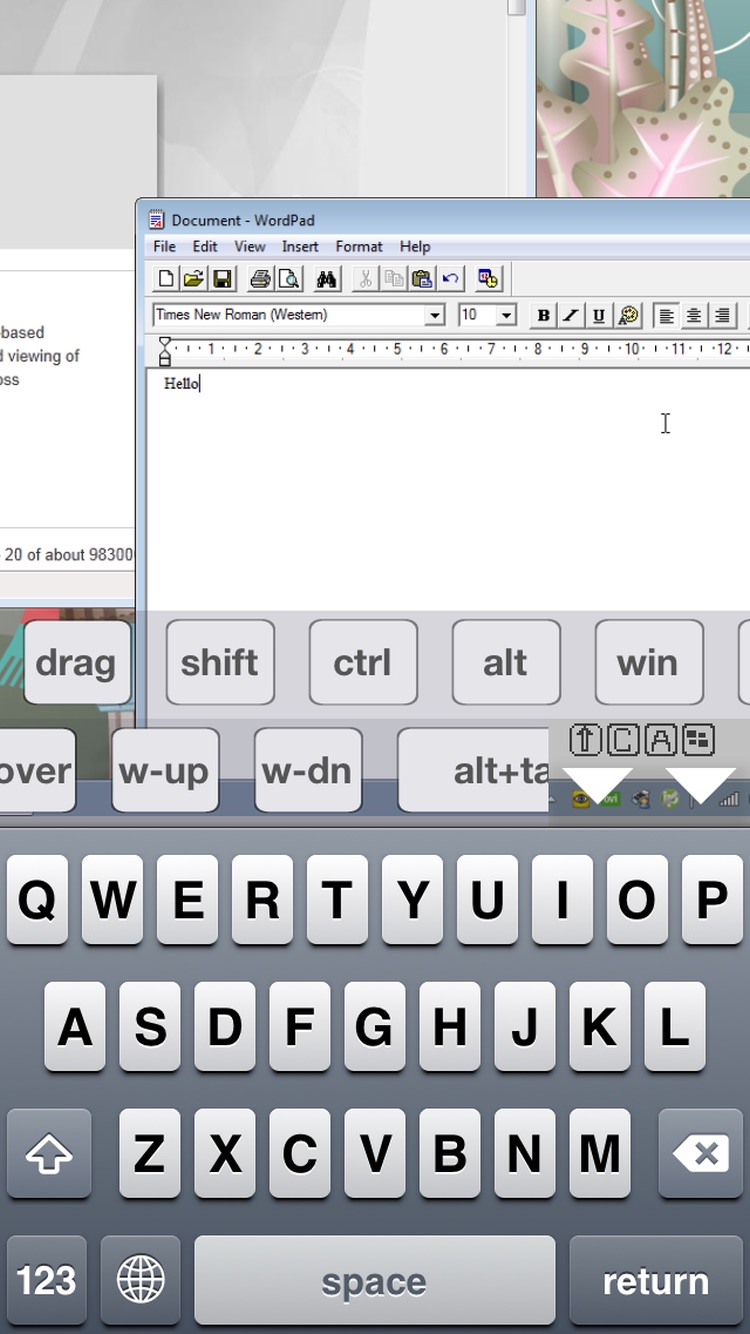Expand the Times New Roman font dropdown

click(x=435, y=315)
